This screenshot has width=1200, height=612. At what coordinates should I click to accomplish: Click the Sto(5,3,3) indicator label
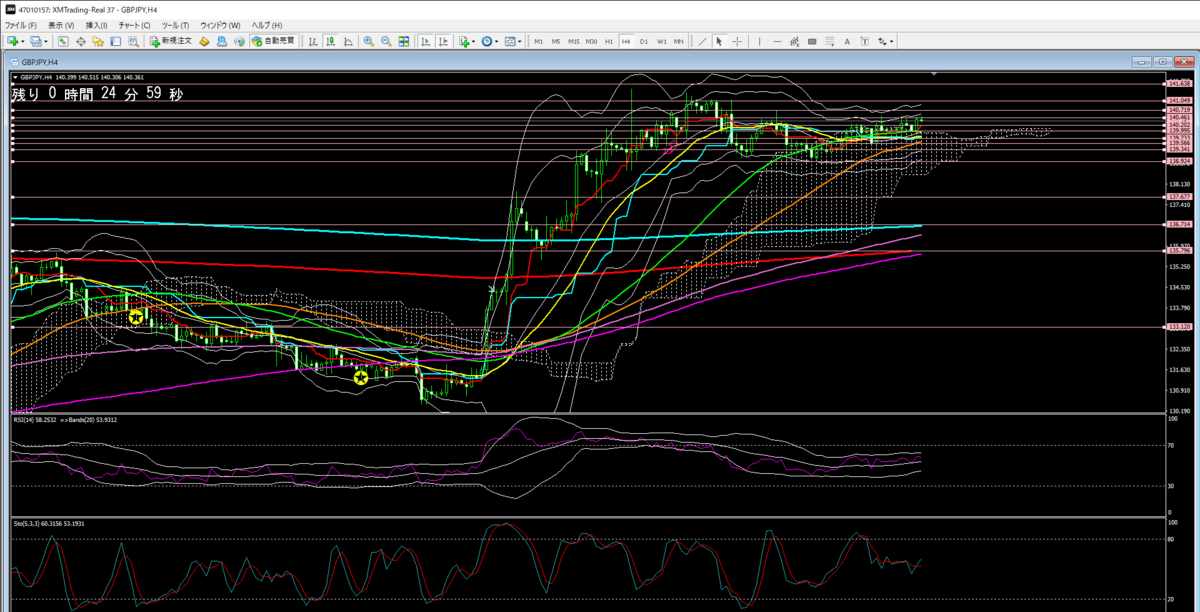pyautogui.click(x=24, y=523)
